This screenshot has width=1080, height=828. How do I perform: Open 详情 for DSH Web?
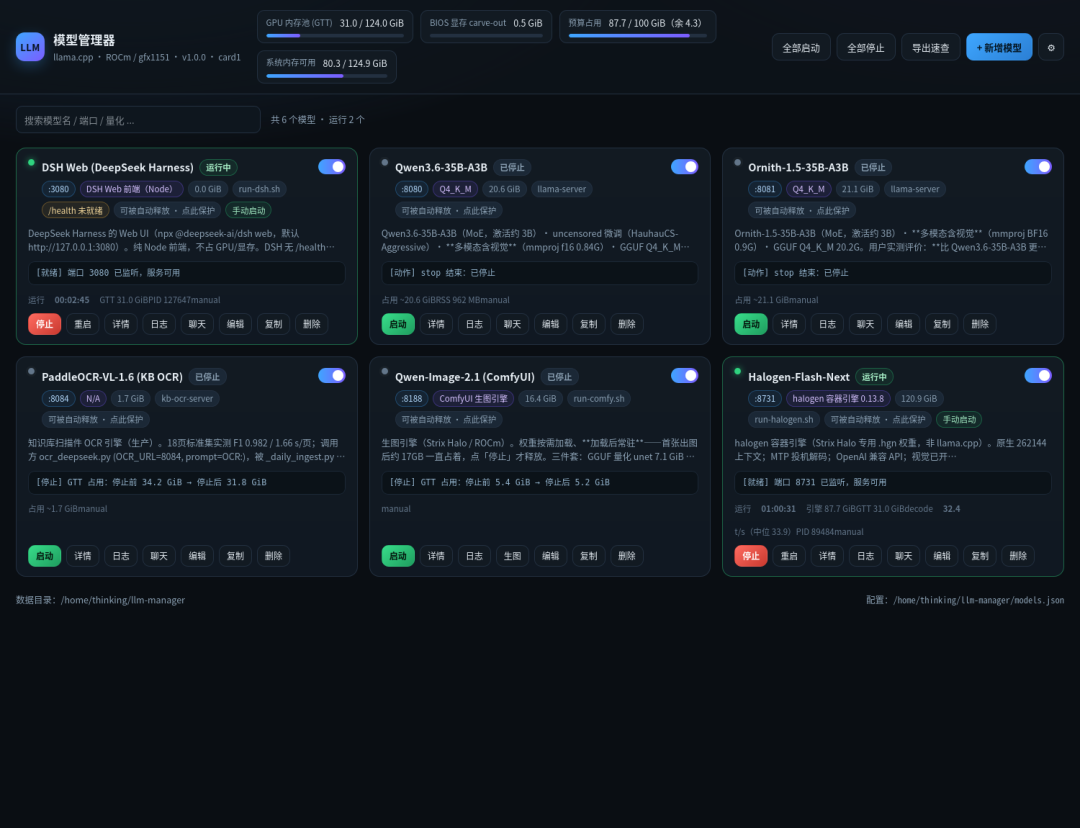pos(121,324)
